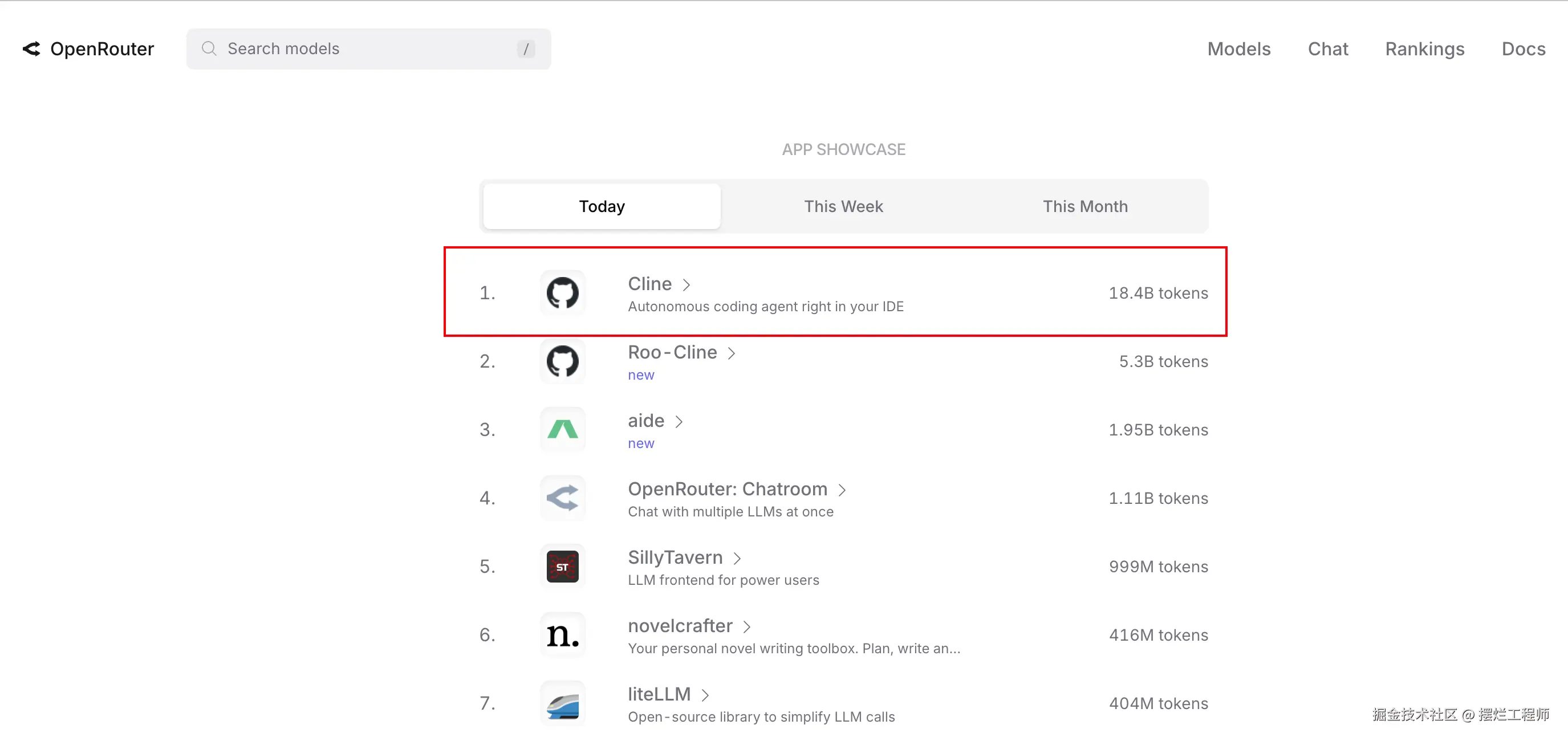Viewport: 1568px width, 741px height.
Task: Select the Today tab
Action: (602, 206)
